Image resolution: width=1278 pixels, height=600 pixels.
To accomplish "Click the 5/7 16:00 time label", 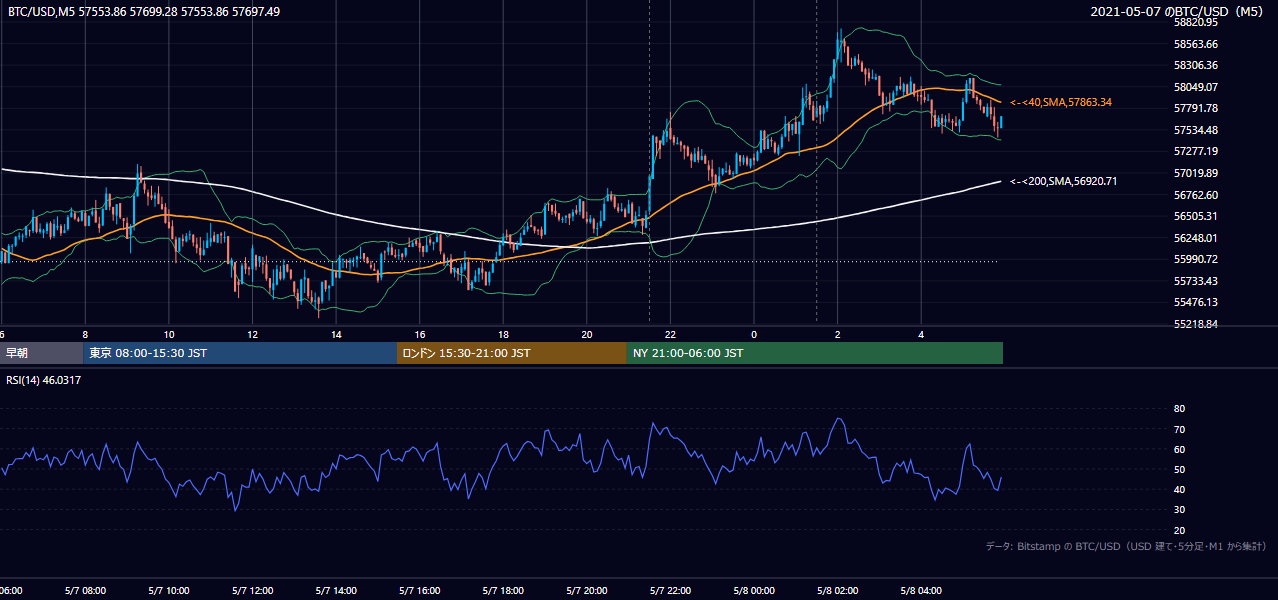I will [x=420, y=591].
